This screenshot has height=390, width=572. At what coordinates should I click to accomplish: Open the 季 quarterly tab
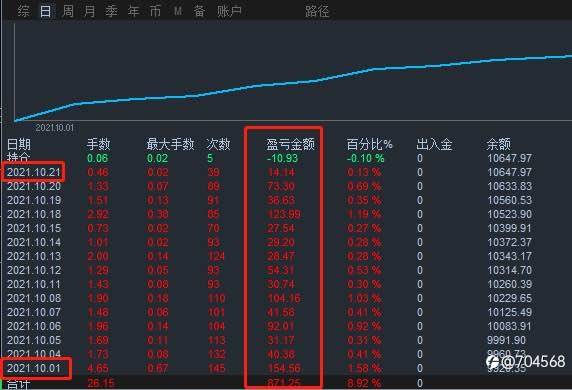coord(111,11)
